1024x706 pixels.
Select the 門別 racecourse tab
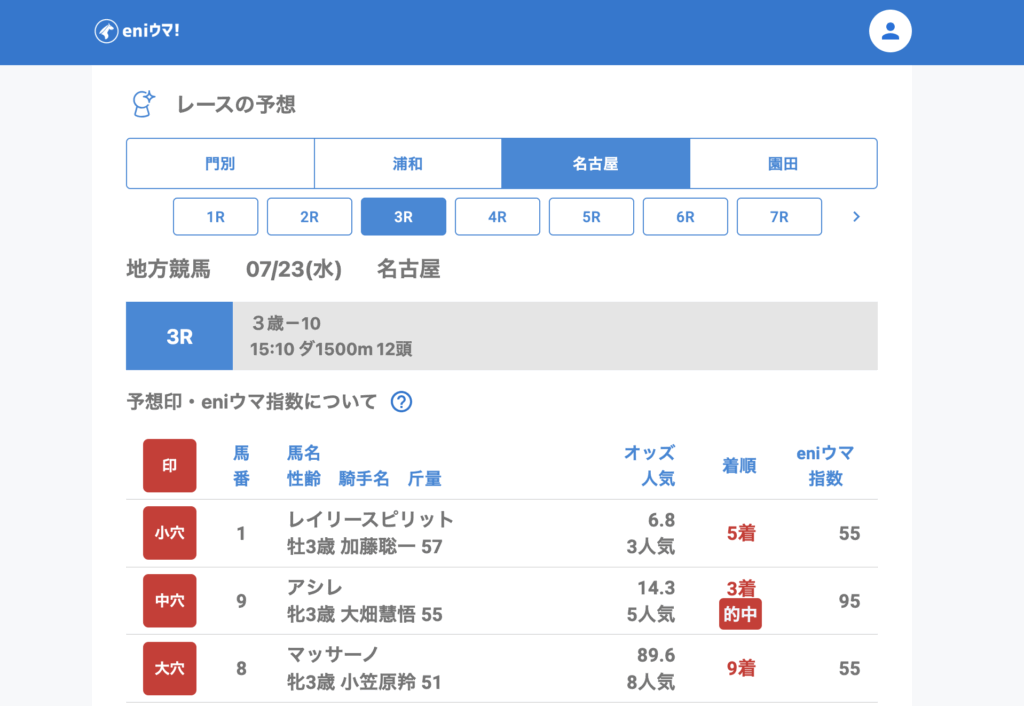[x=220, y=164]
